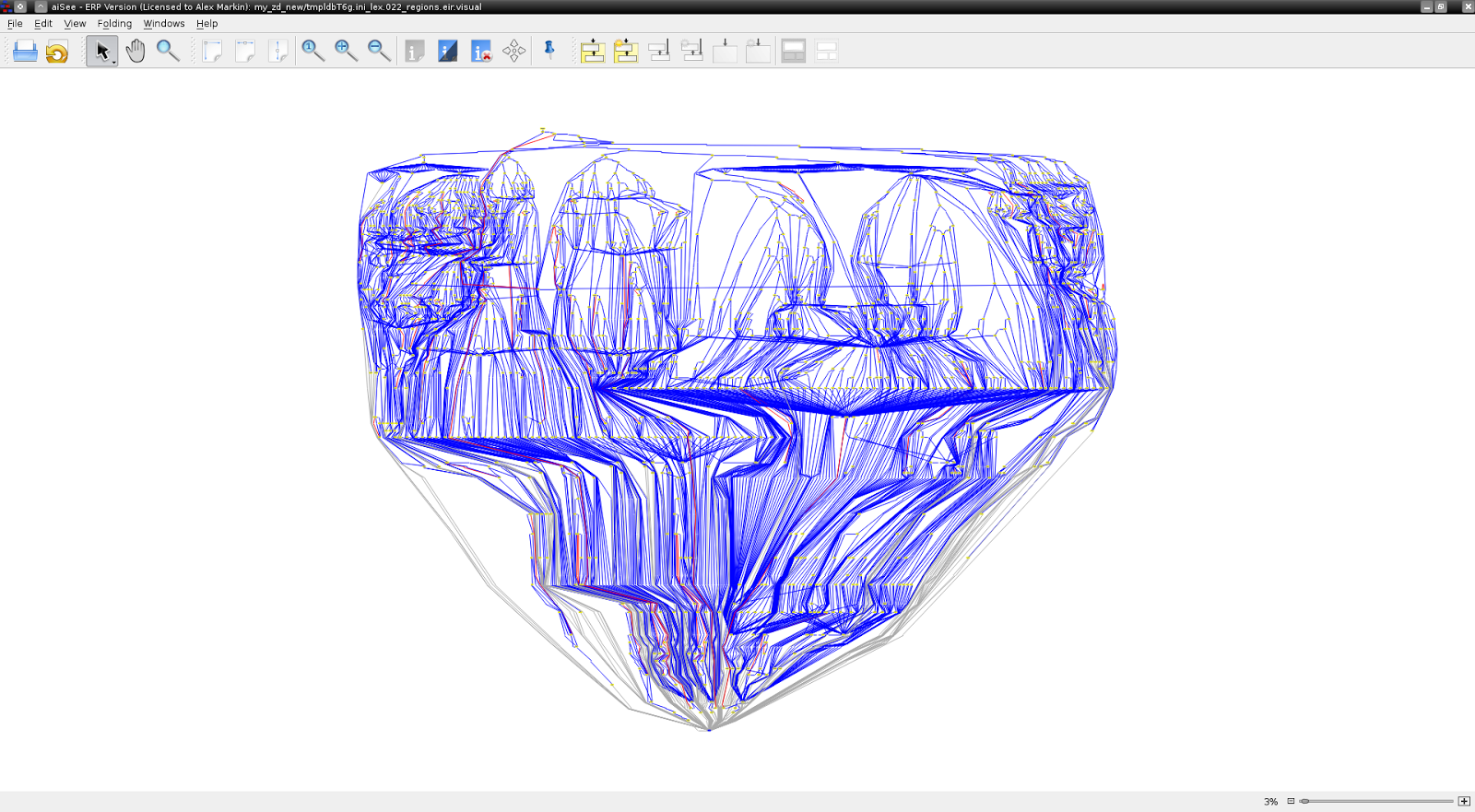Viewport: 1475px width, 812px height.
Task: Open the Folding menu
Action: pos(114,24)
